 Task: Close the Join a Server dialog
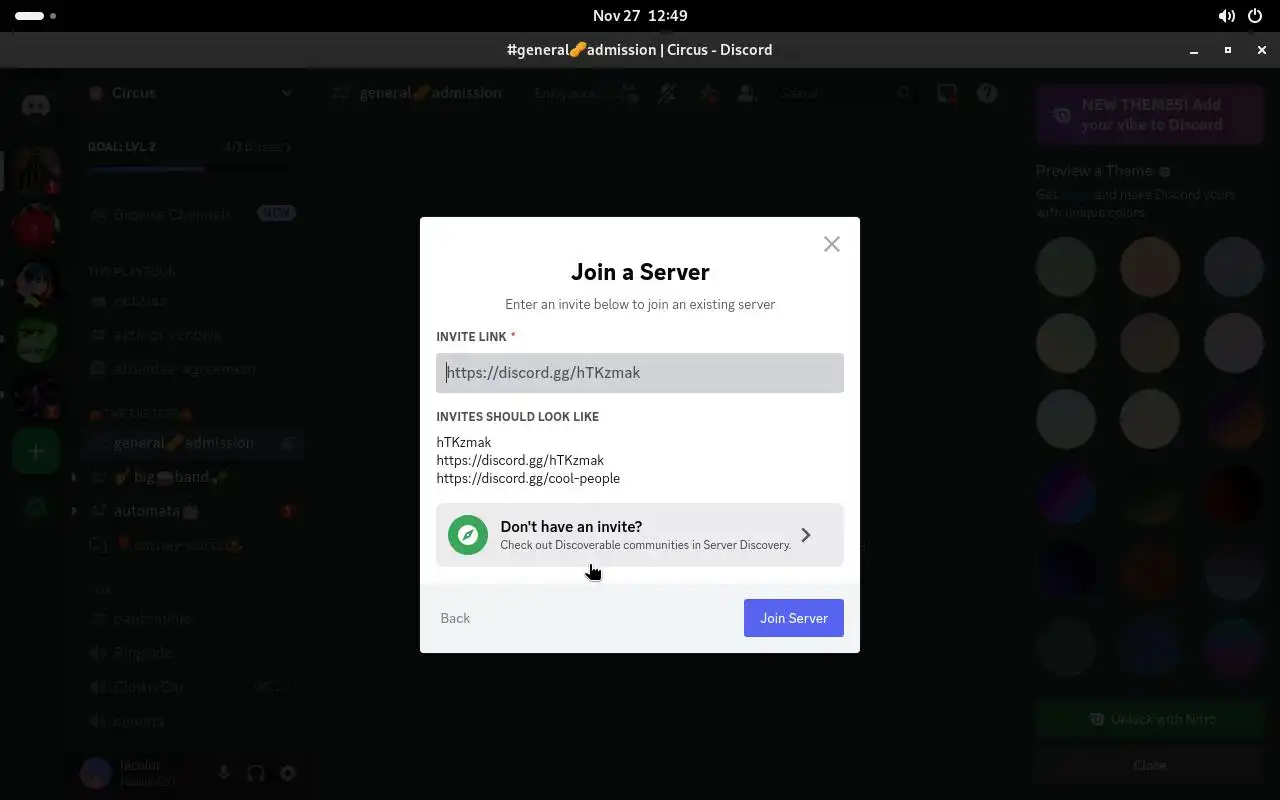831,244
